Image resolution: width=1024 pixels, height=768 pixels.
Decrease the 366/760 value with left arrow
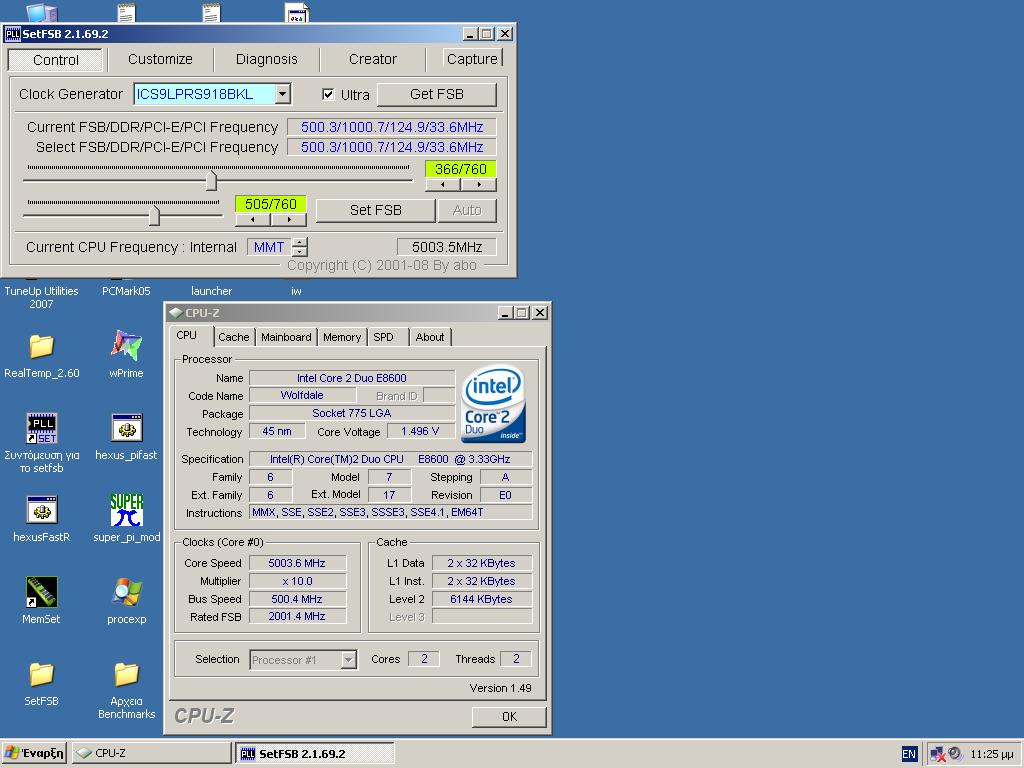coord(443,185)
